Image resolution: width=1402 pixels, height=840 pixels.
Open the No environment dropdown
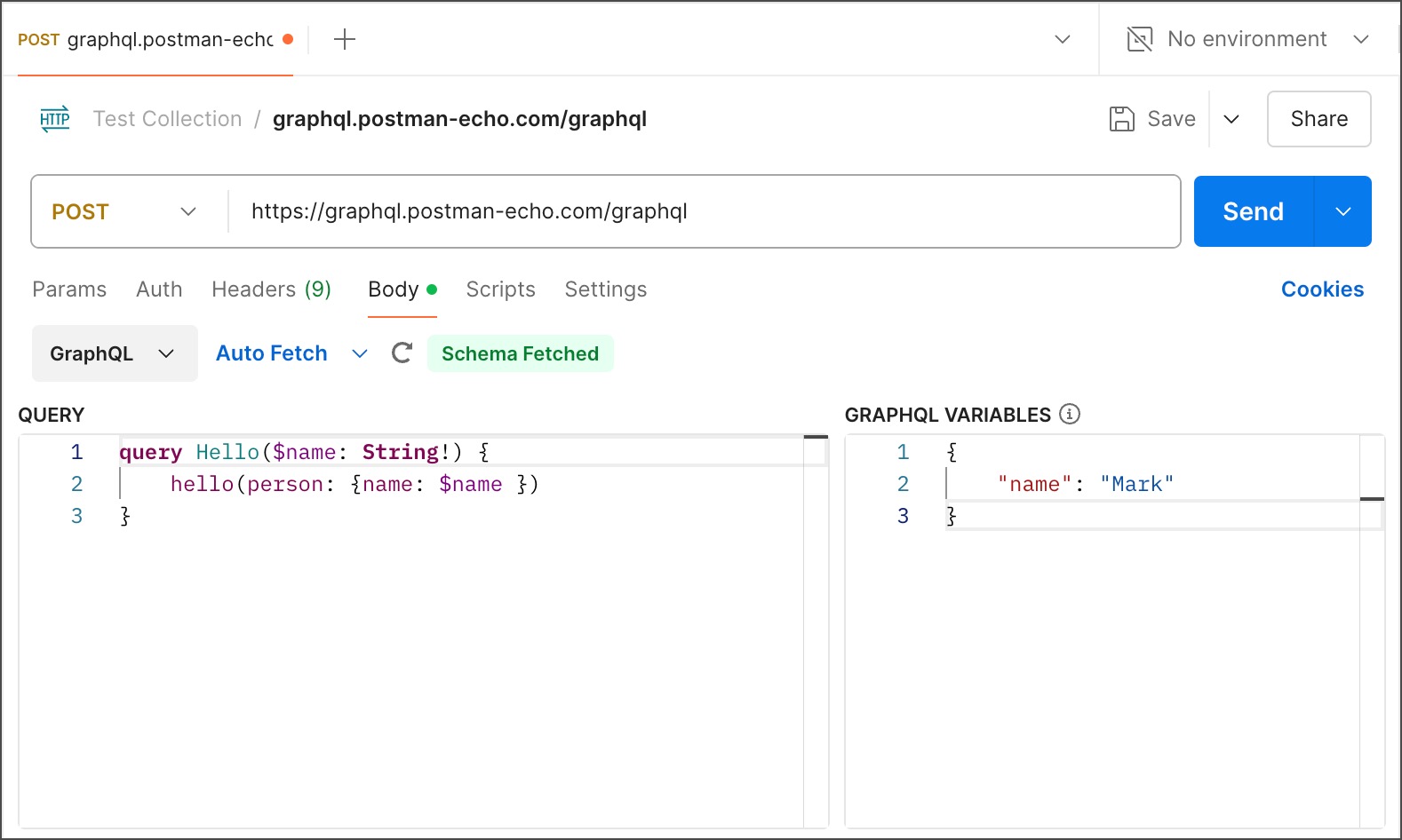point(1249,39)
